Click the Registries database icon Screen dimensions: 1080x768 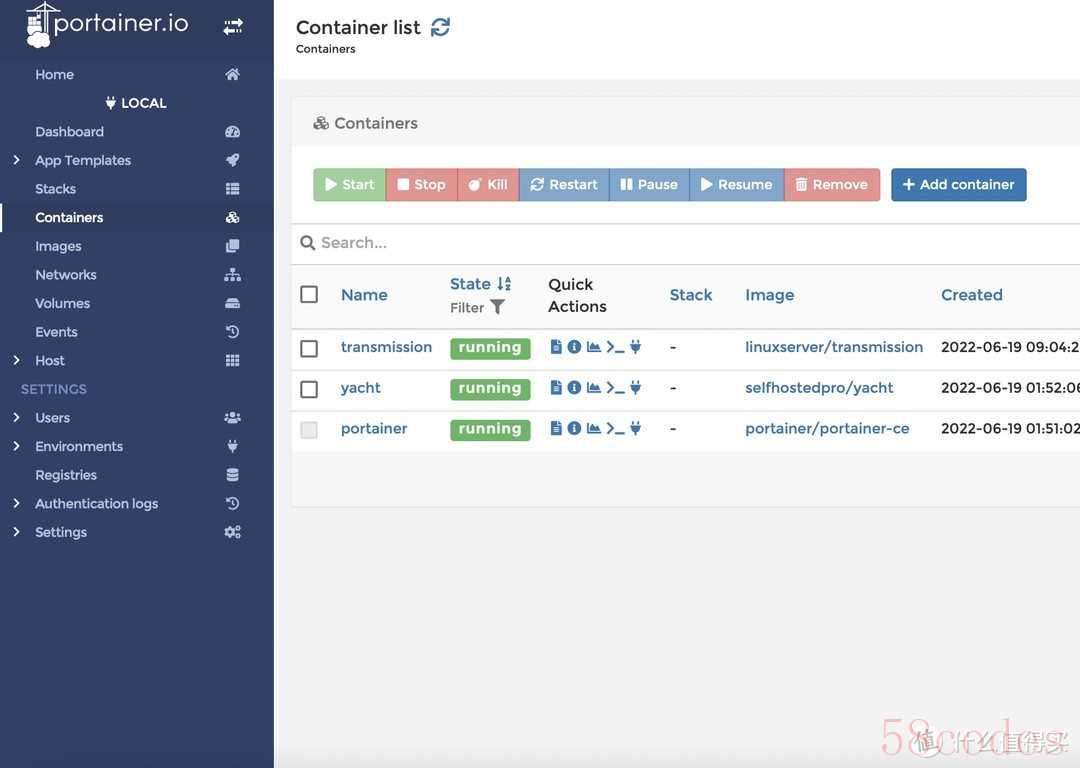click(x=233, y=475)
